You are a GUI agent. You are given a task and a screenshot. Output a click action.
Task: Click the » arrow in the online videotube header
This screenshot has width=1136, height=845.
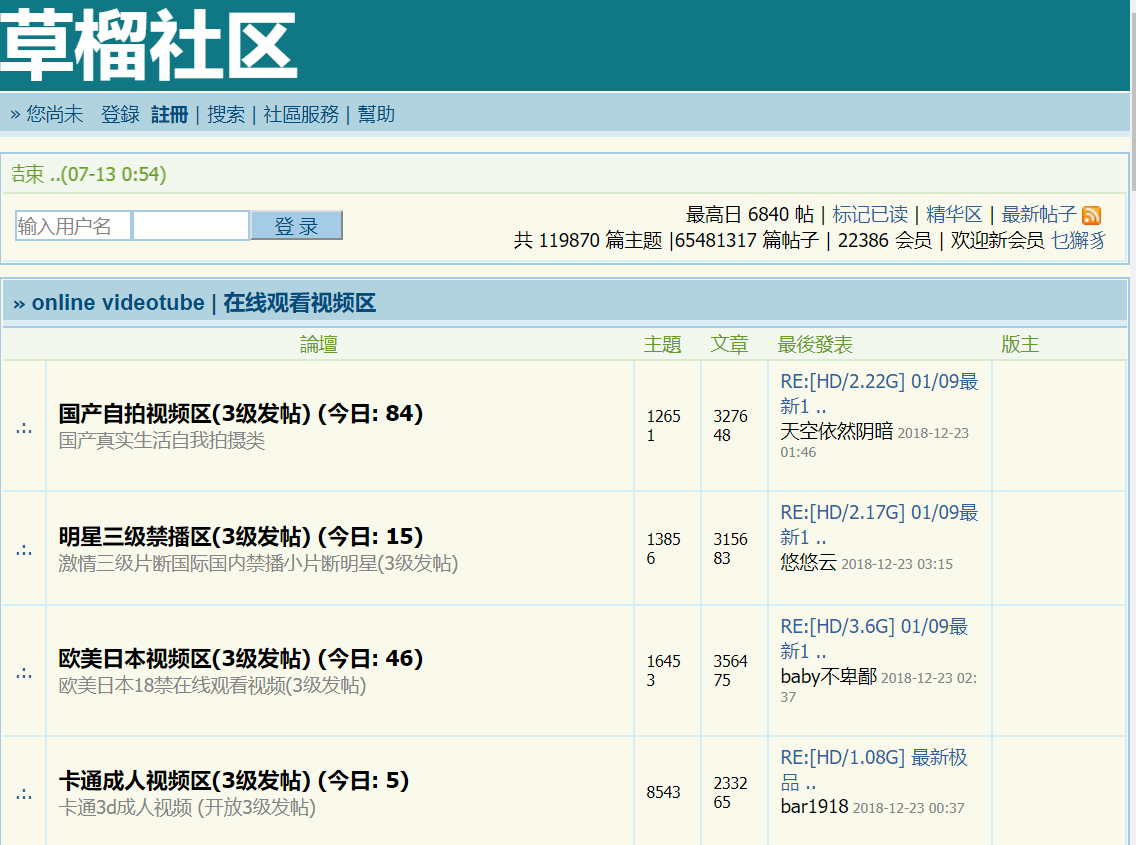point(18,303)
